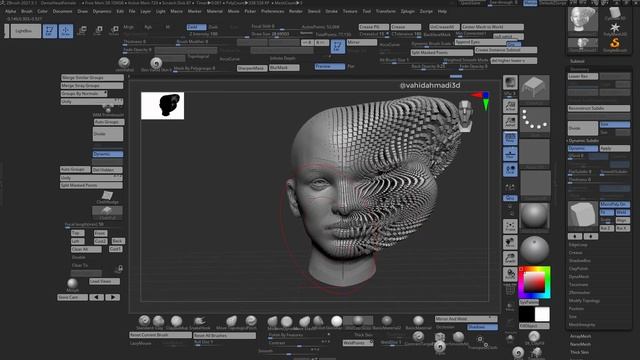Expand the ArrayMesh subpalette
Viewport: 640px width, 360px height.
coord(580,336)
